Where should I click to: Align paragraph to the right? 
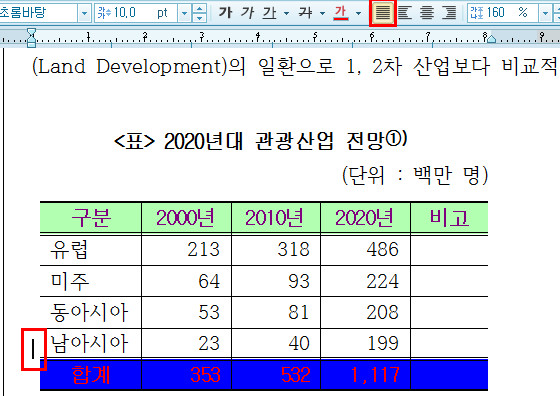[449, 13]
